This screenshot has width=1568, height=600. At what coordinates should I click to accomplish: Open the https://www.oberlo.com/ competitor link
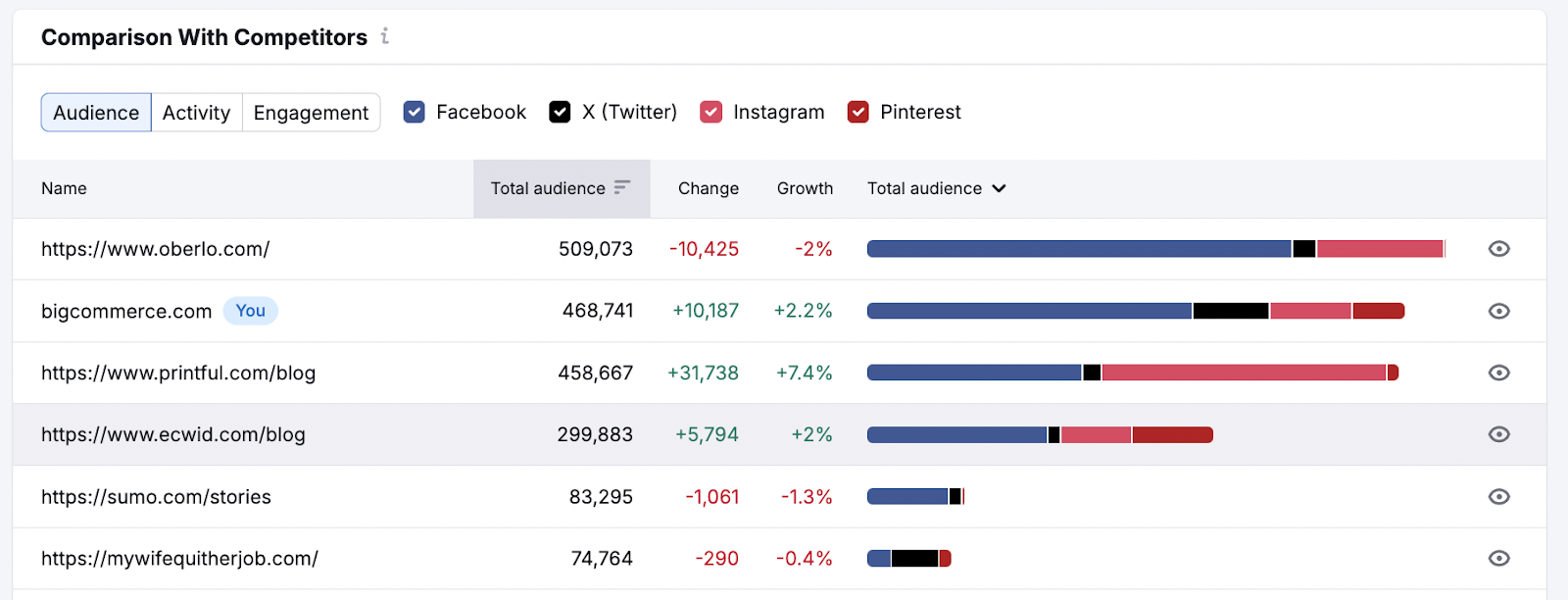coord(155,249)
